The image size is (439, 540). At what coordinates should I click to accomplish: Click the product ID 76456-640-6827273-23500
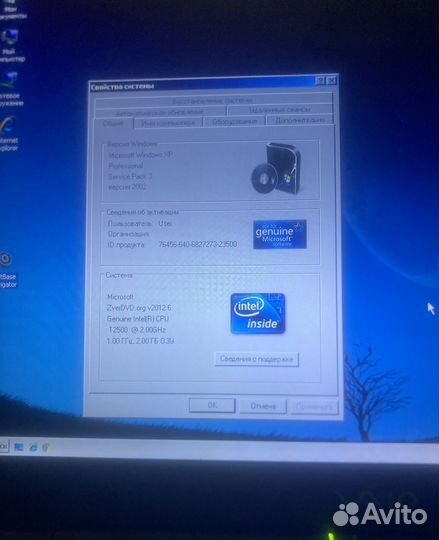[x=198, y=244]
